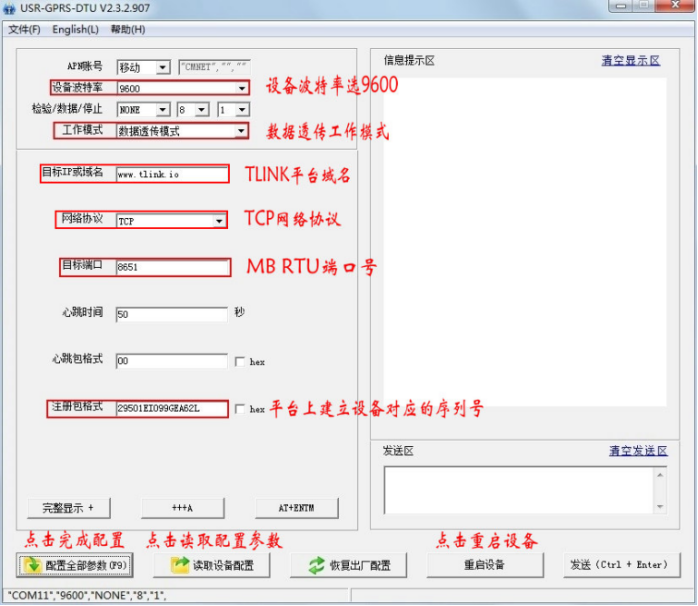Click the 清空显示区 link

click(630, 60)
